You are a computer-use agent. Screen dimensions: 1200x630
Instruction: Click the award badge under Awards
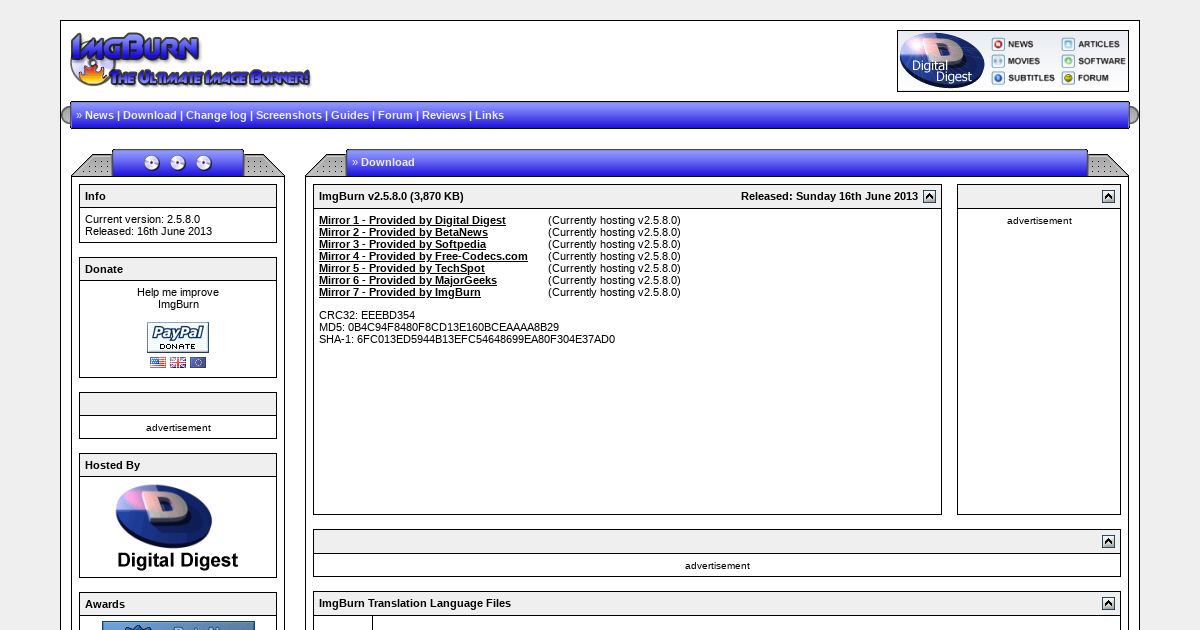tap(178, 625)
